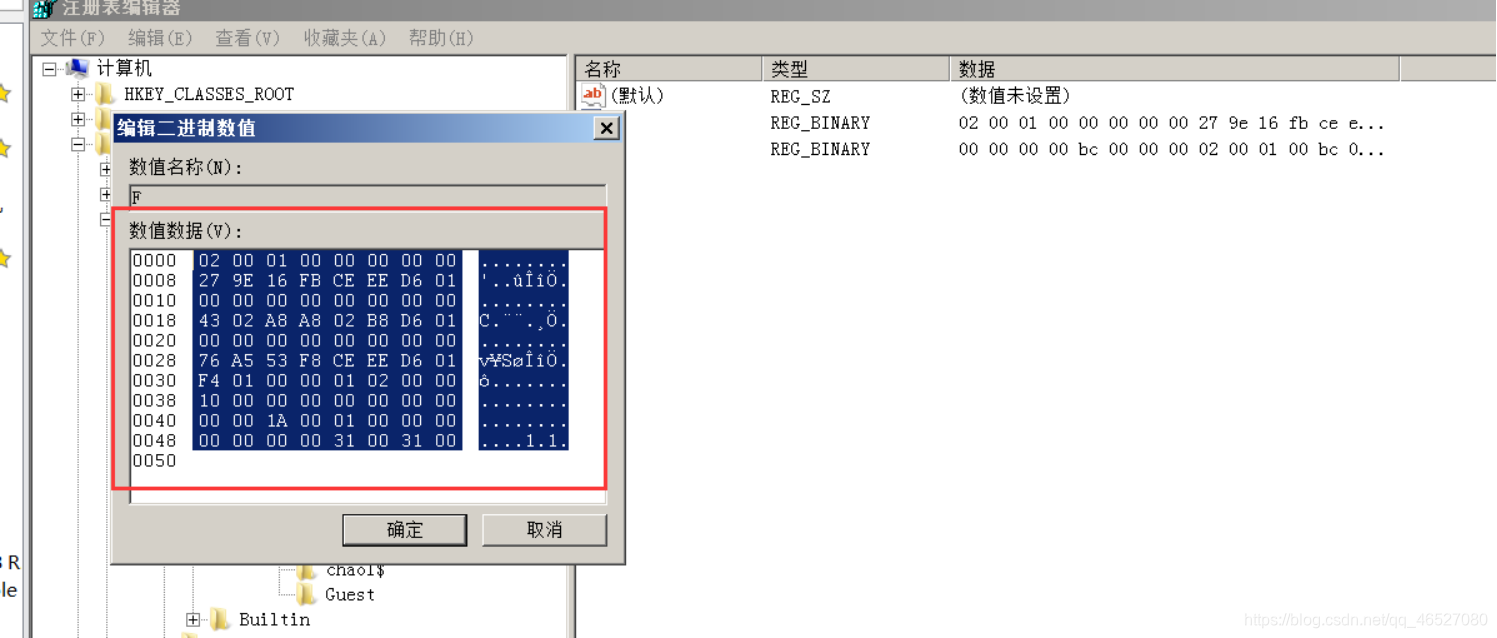Open the 编辑(E) menu
This screenshot has height=638, width=1497.
coord(160,38)
